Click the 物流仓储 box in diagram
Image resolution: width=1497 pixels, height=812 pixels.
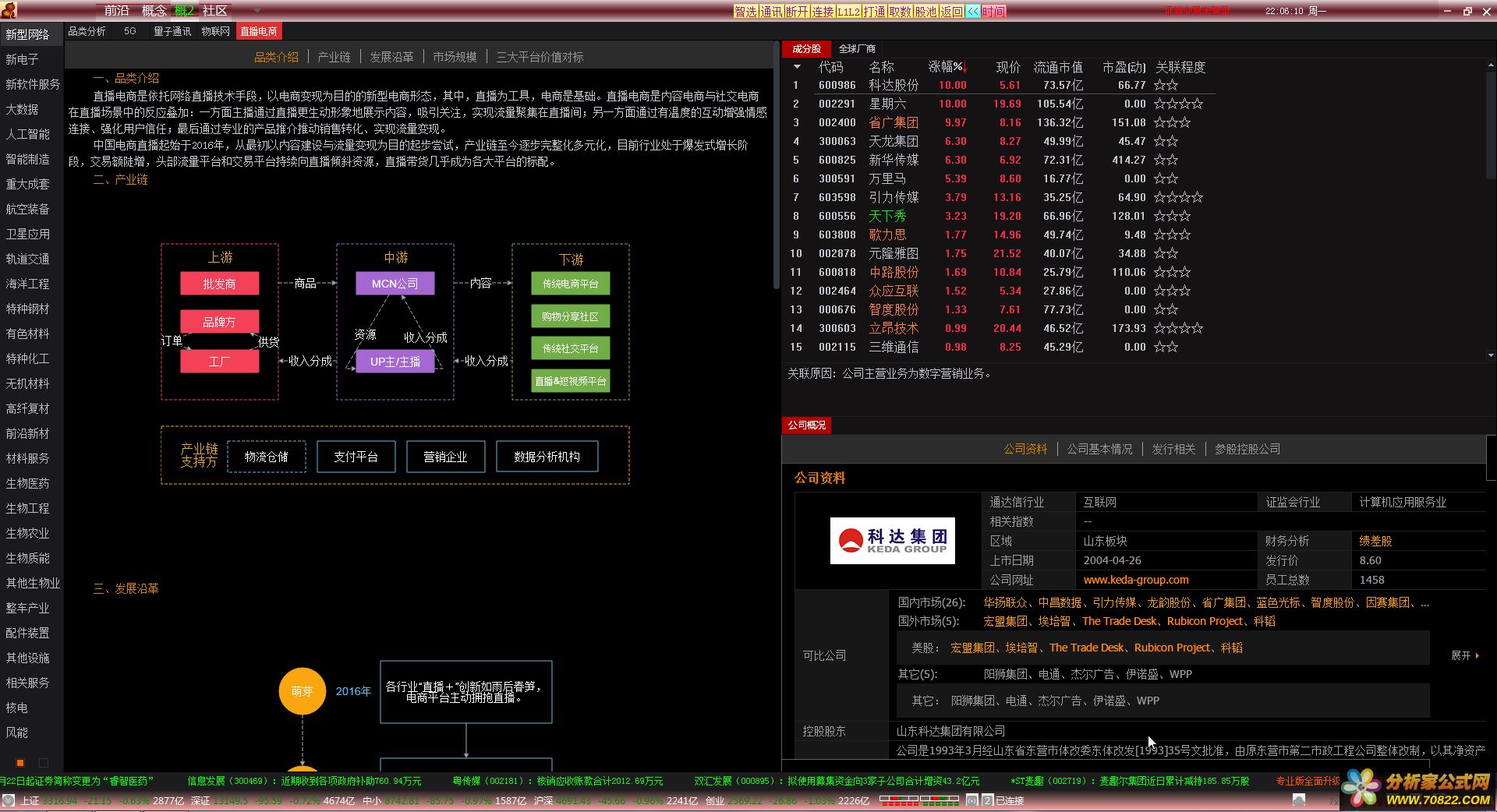point(267,457)
